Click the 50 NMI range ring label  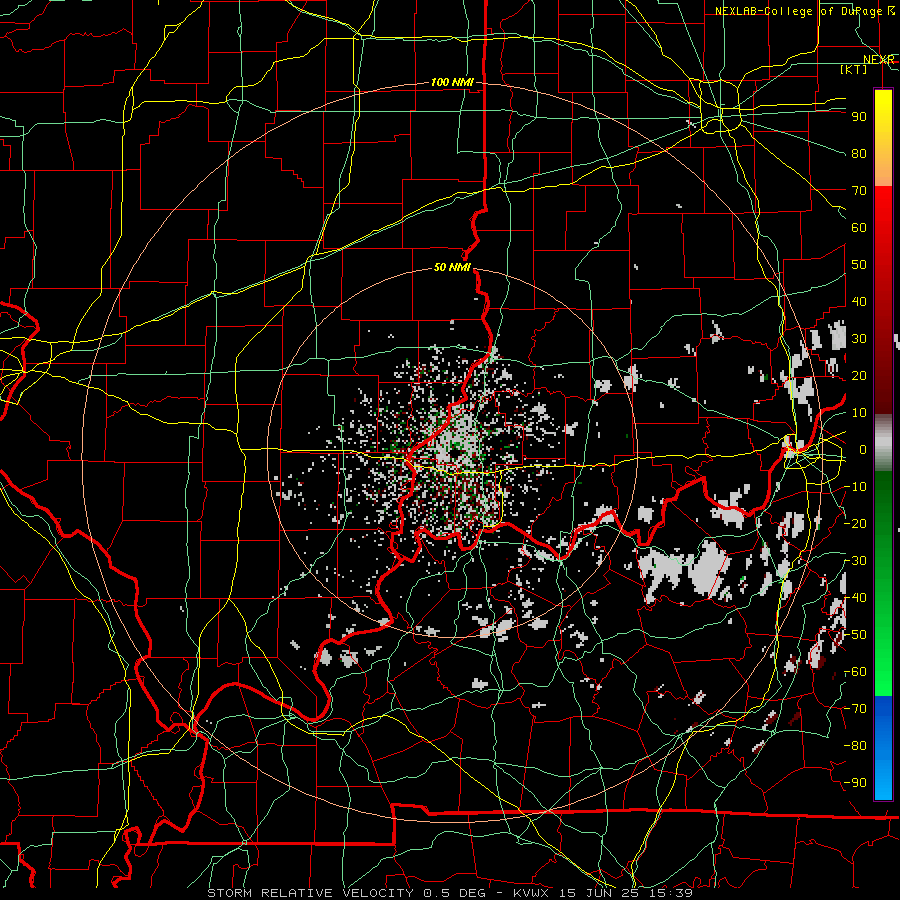tap(452, 267)
